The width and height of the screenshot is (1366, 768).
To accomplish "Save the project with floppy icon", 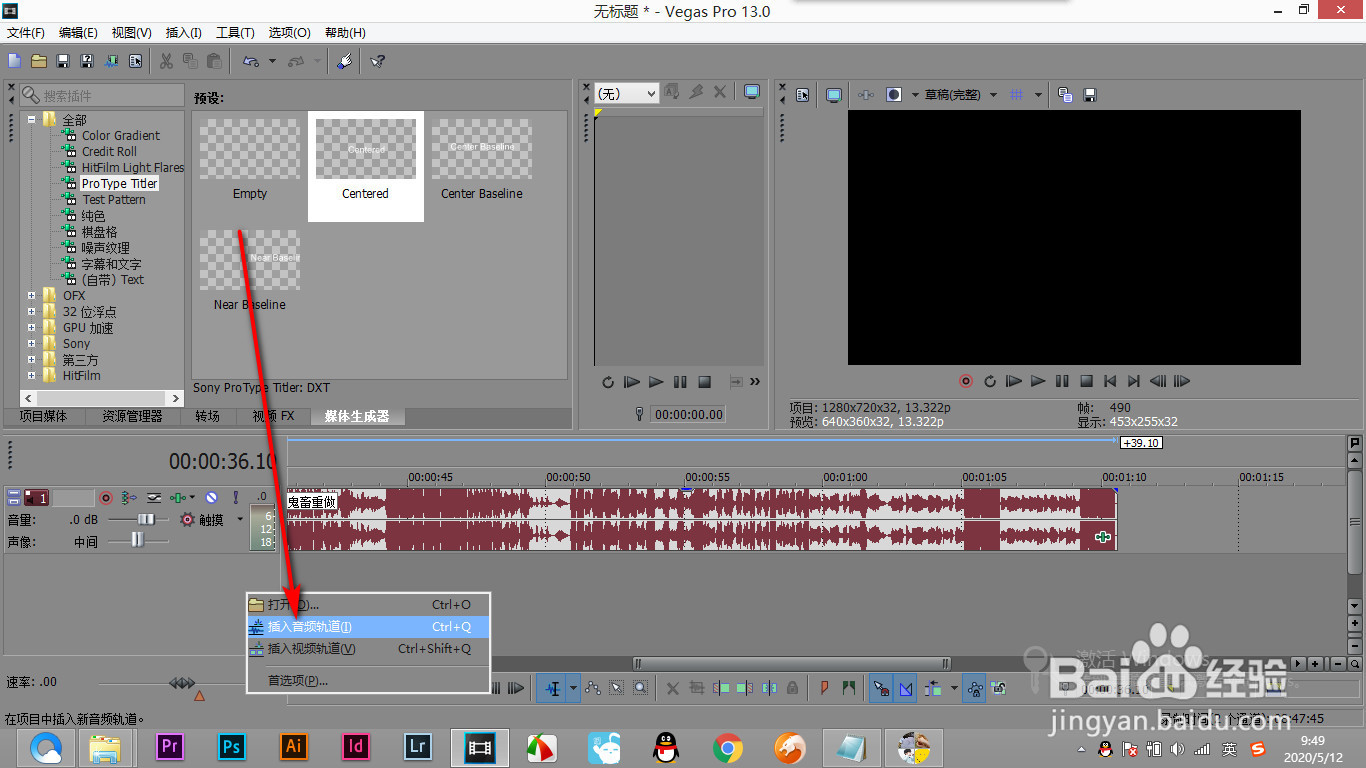I will coord(63,61).
